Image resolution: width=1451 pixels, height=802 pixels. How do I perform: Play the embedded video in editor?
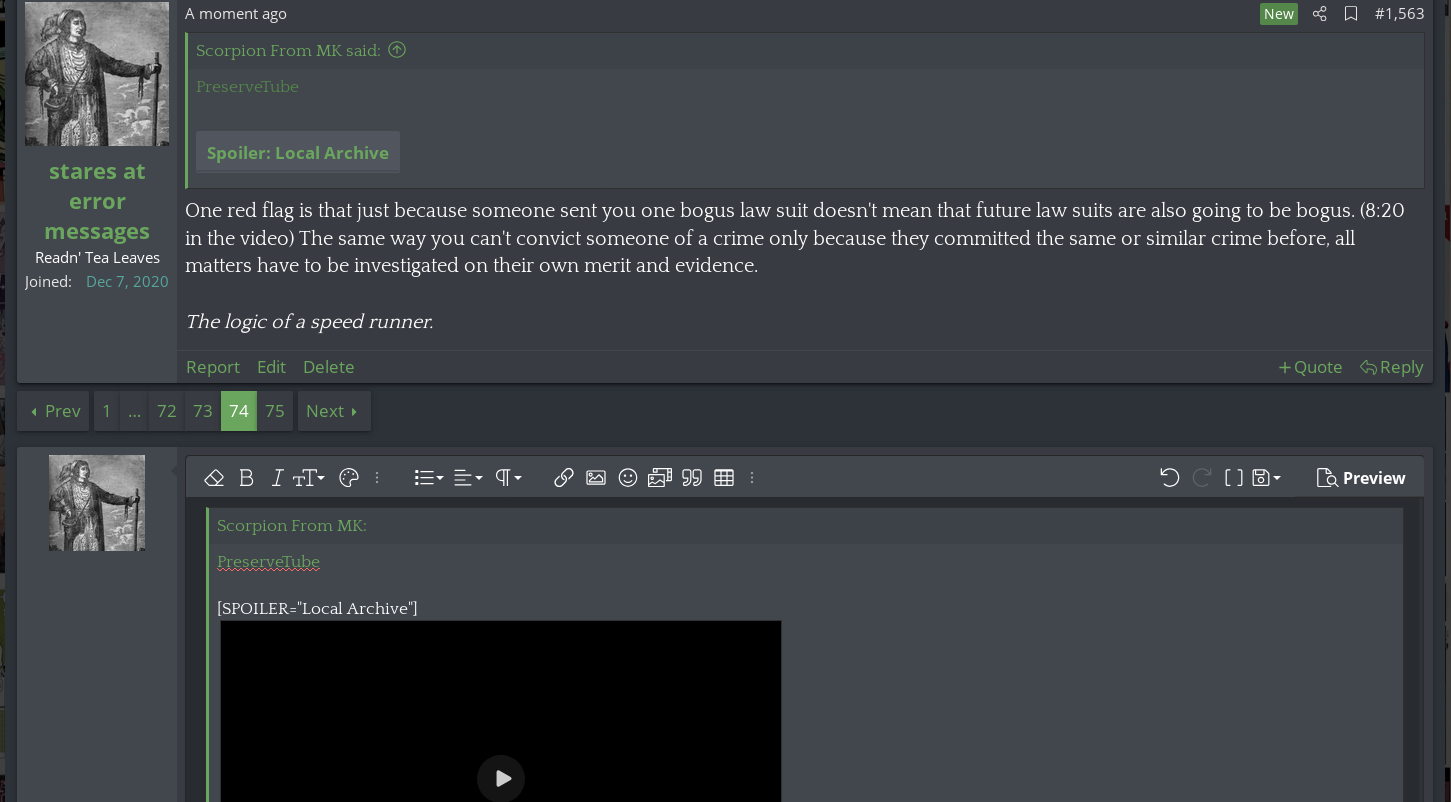coord(501,778)
